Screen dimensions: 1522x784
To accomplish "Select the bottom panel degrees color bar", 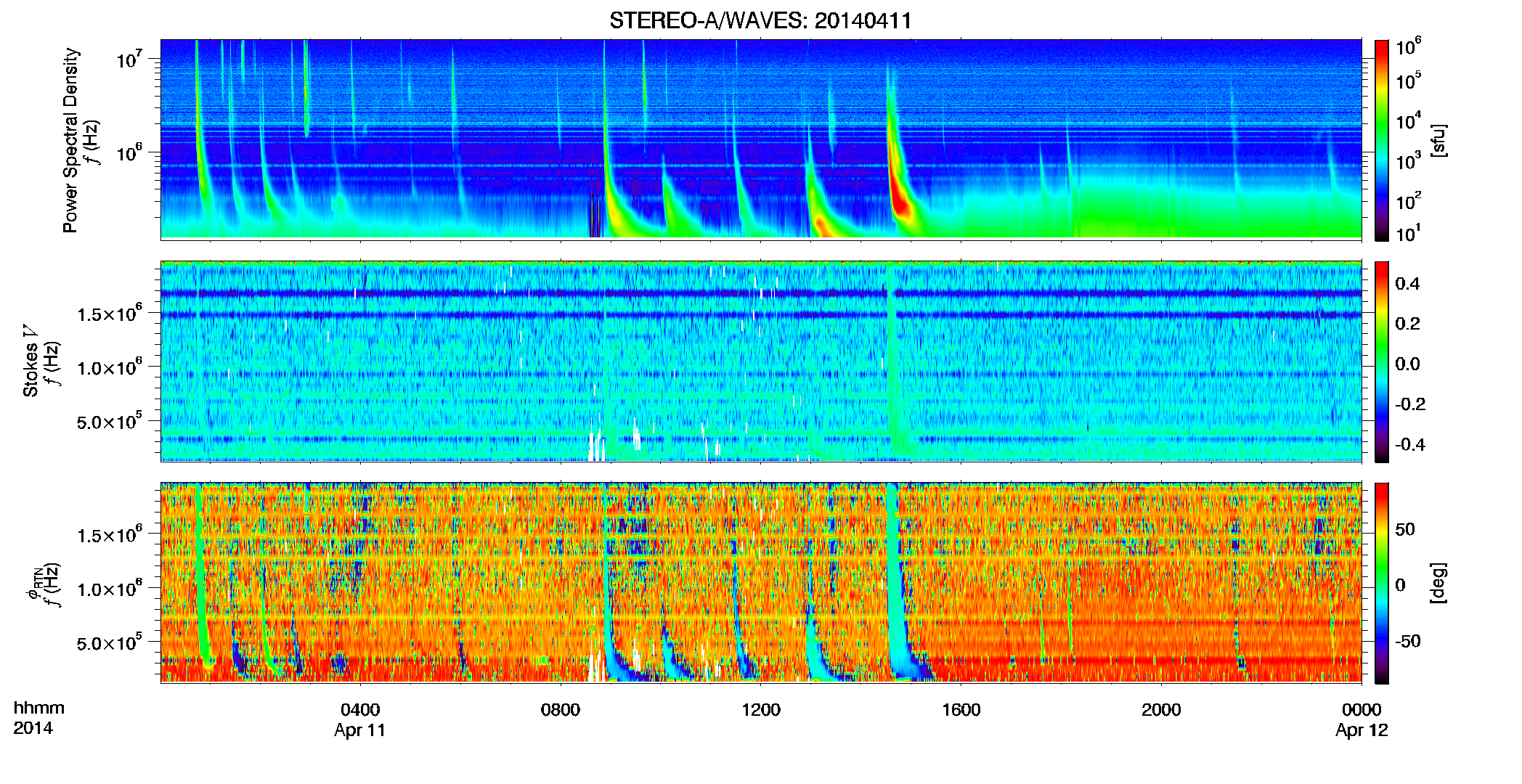I will pyautogui.click(x=1382, y=583).
